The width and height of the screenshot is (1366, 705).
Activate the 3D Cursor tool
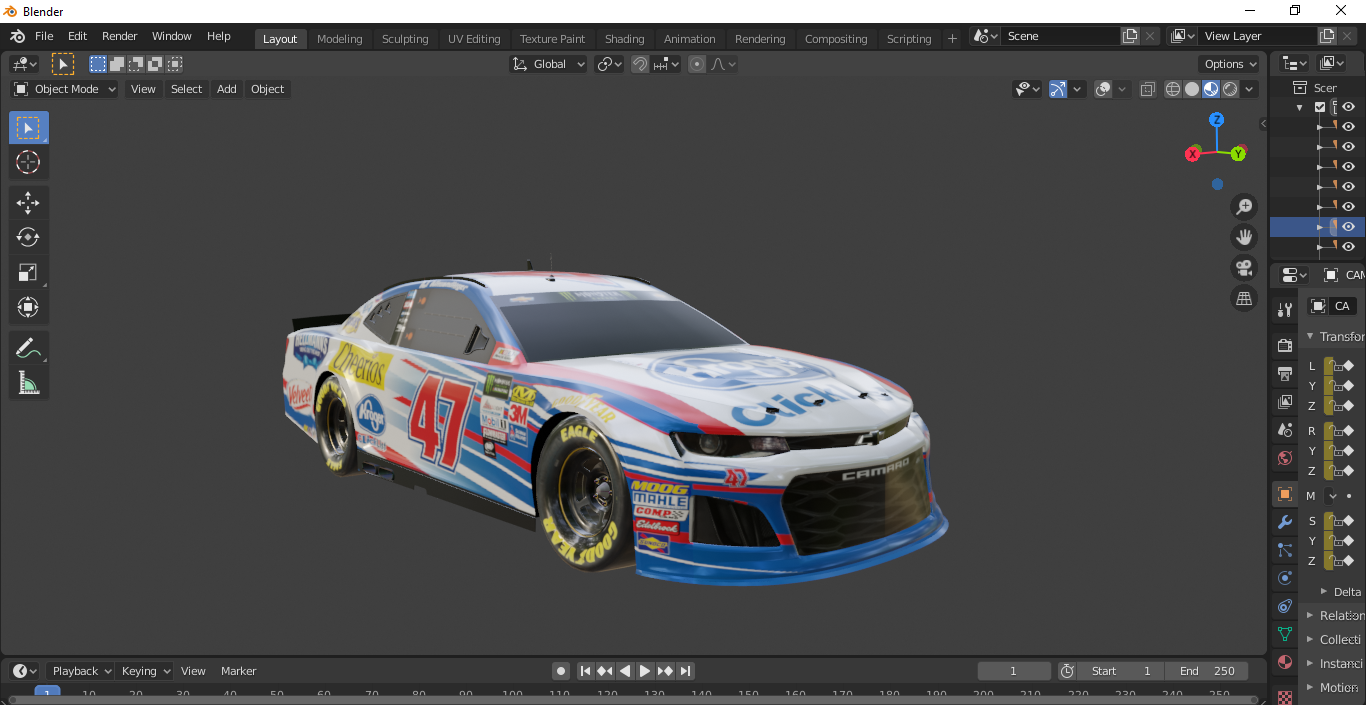28,163
